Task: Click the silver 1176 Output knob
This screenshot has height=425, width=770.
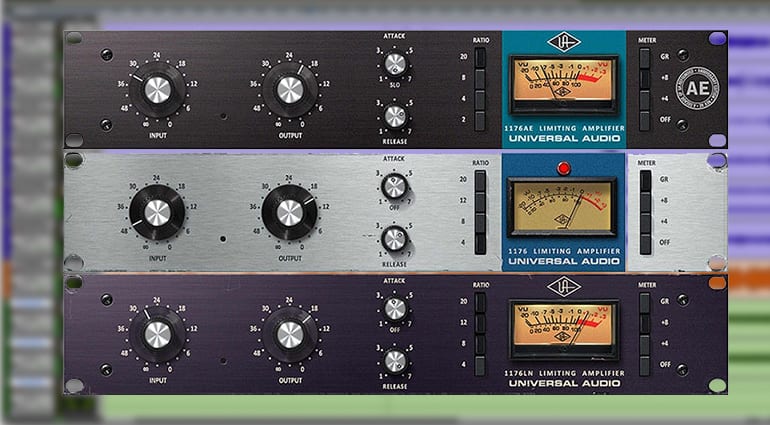Action: pos(290,212)
